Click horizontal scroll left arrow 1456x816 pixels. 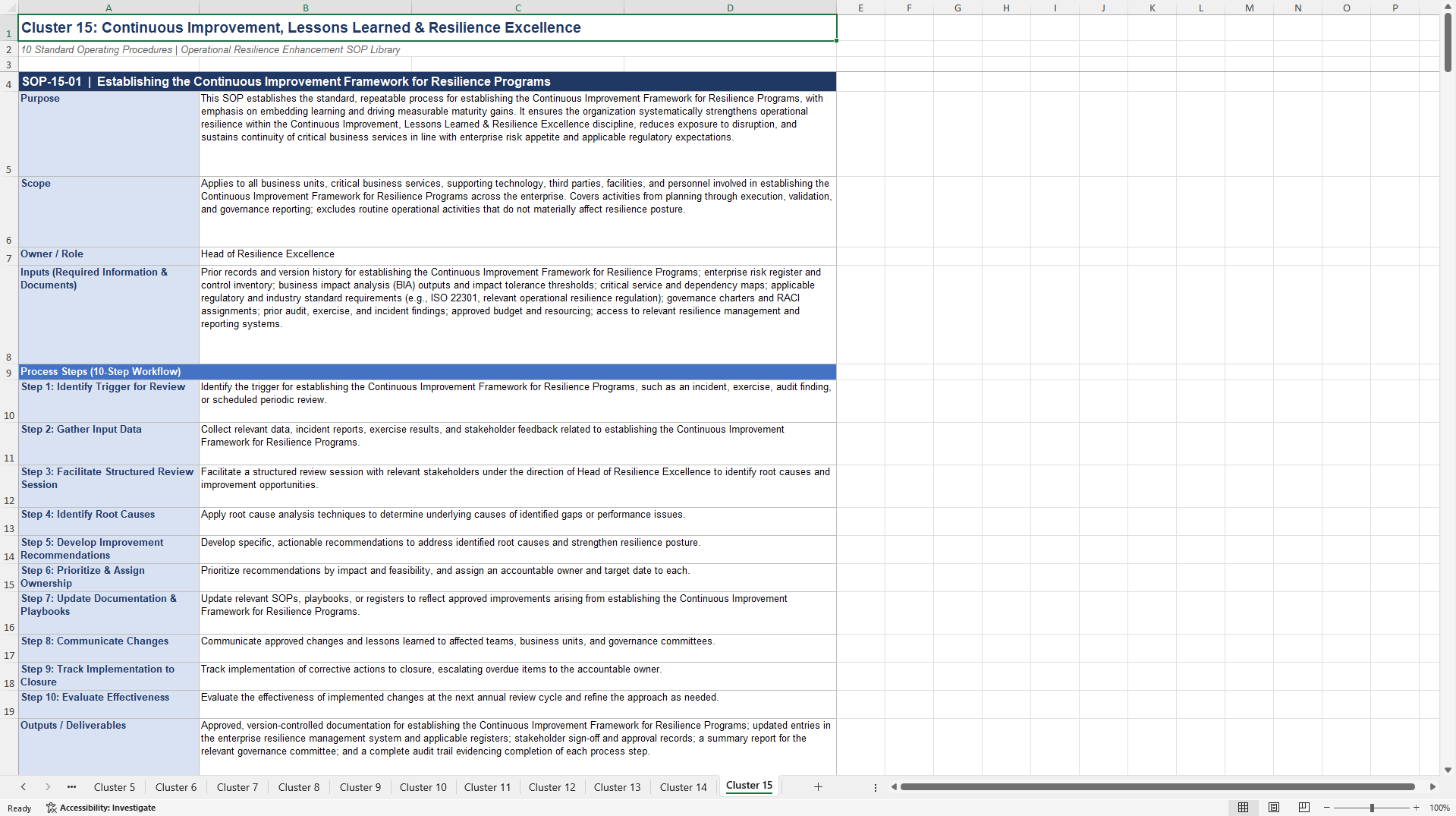[x=894, y=787]
